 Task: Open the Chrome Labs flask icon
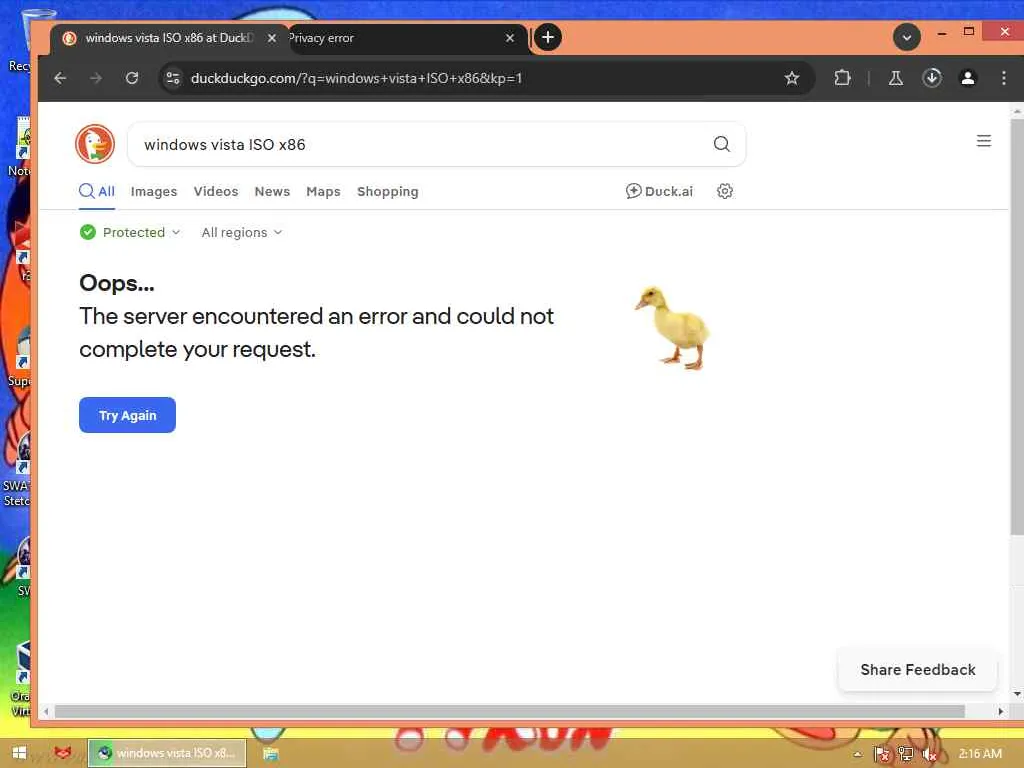pos(895,78)
